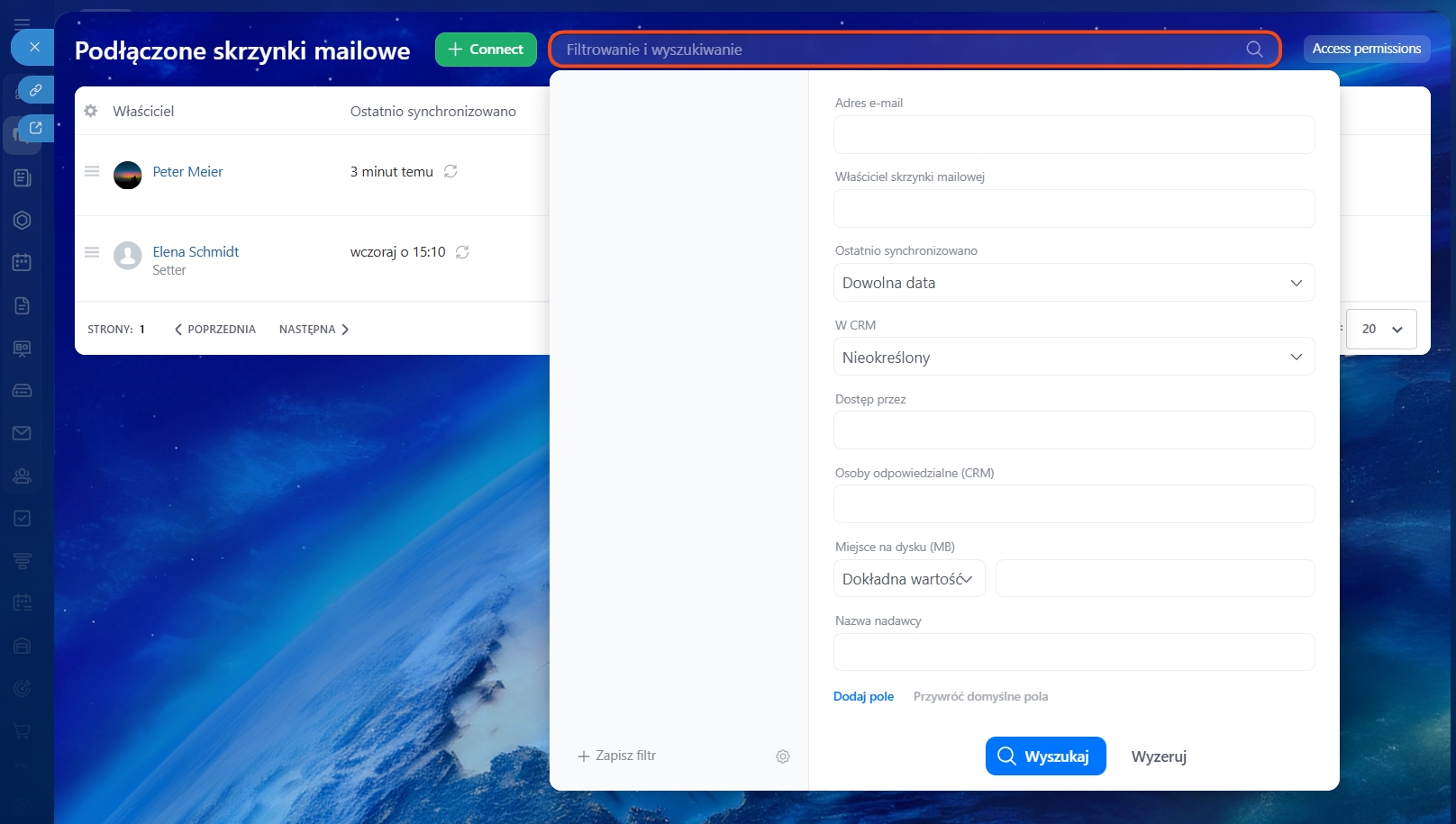Open the calendar sidebar icon
1456x824 pixels.
23,263
